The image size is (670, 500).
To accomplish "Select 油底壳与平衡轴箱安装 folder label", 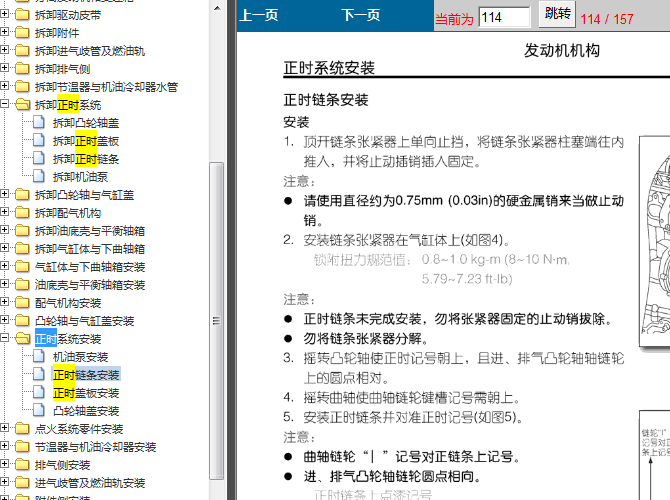I will tap(90, 285).
